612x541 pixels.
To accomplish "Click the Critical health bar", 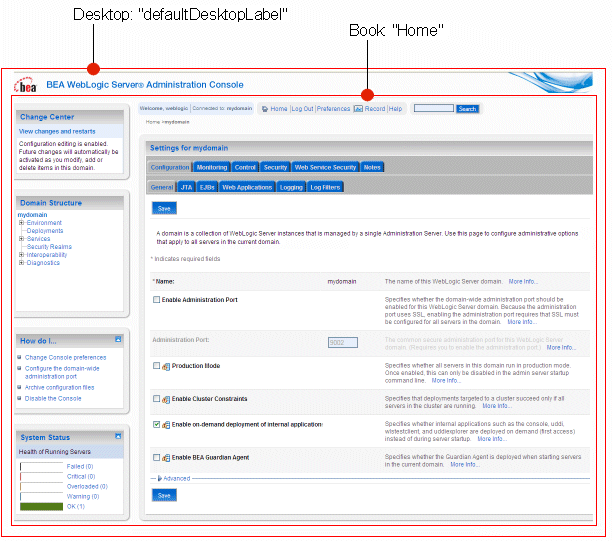I will [x=41, y=477].
